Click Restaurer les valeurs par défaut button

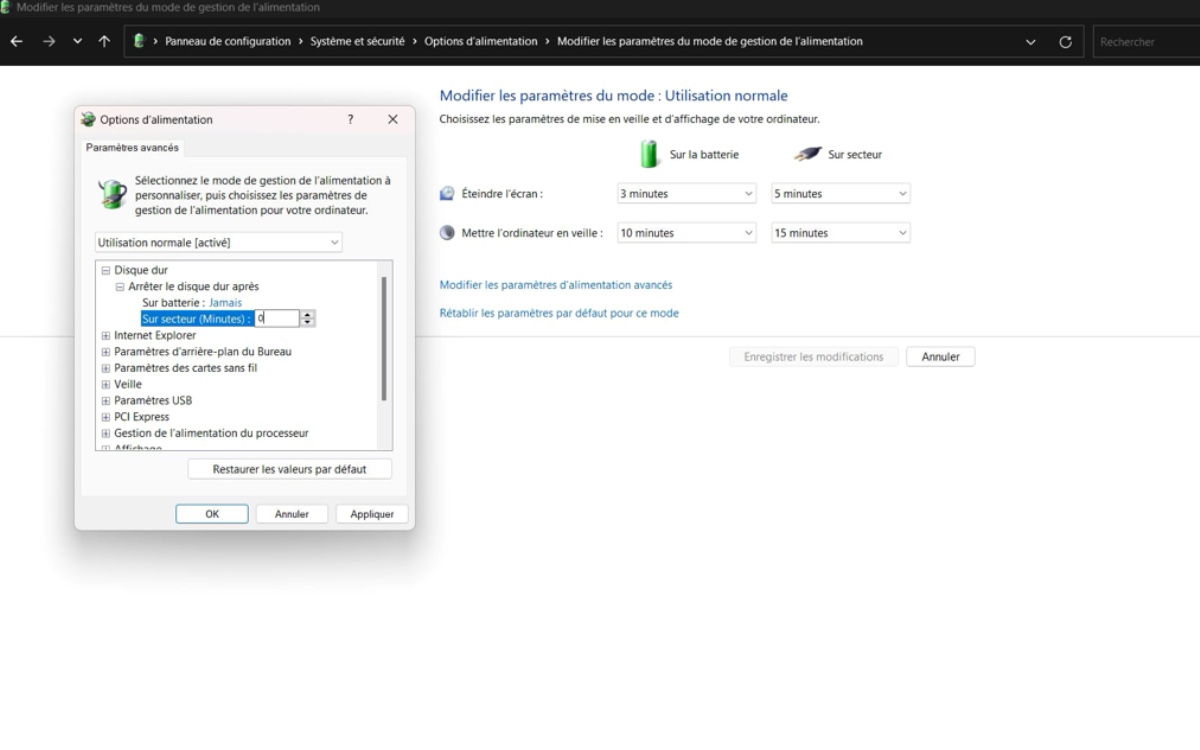point(289,469)
